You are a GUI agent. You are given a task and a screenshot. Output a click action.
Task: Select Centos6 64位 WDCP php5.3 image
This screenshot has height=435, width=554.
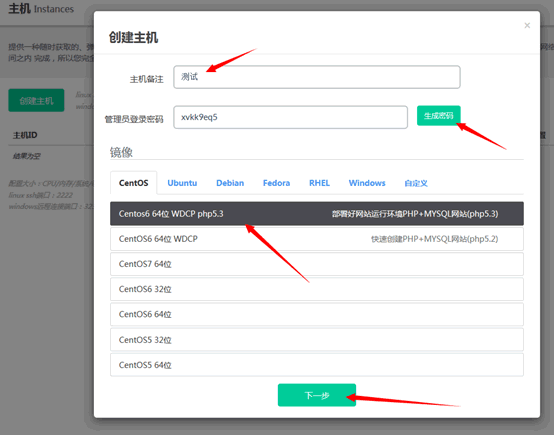pyautogui.click(x=317, y=214)
